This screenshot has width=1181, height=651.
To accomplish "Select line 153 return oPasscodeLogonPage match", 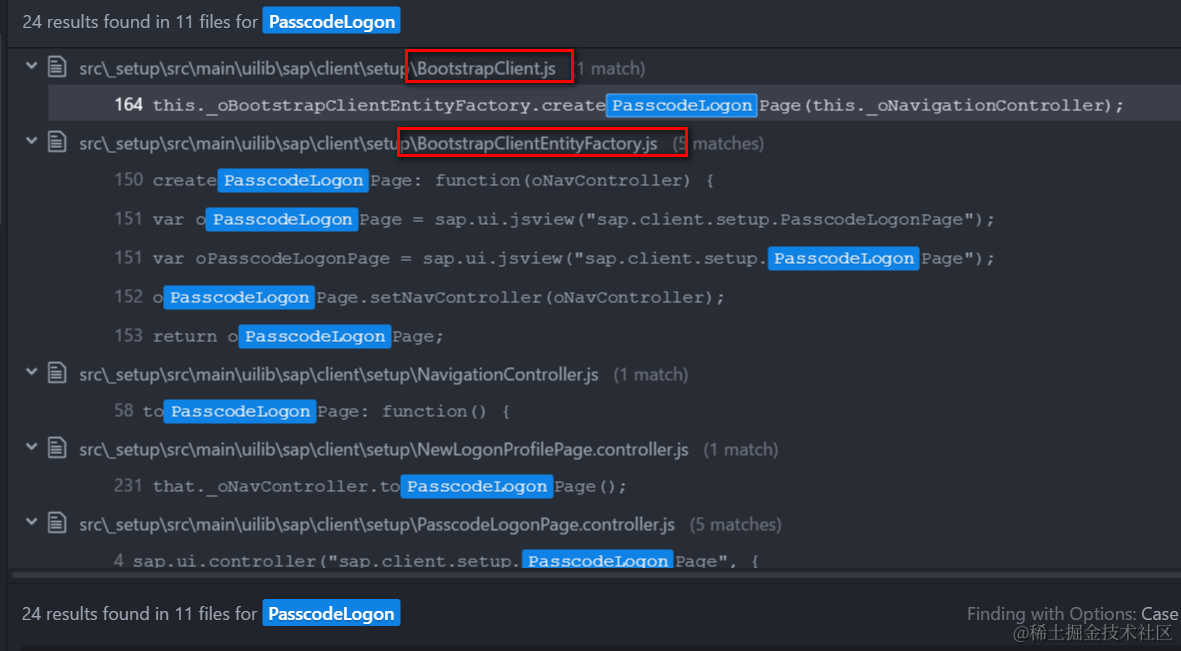I will pyautogui.click(x=279, y=336).
